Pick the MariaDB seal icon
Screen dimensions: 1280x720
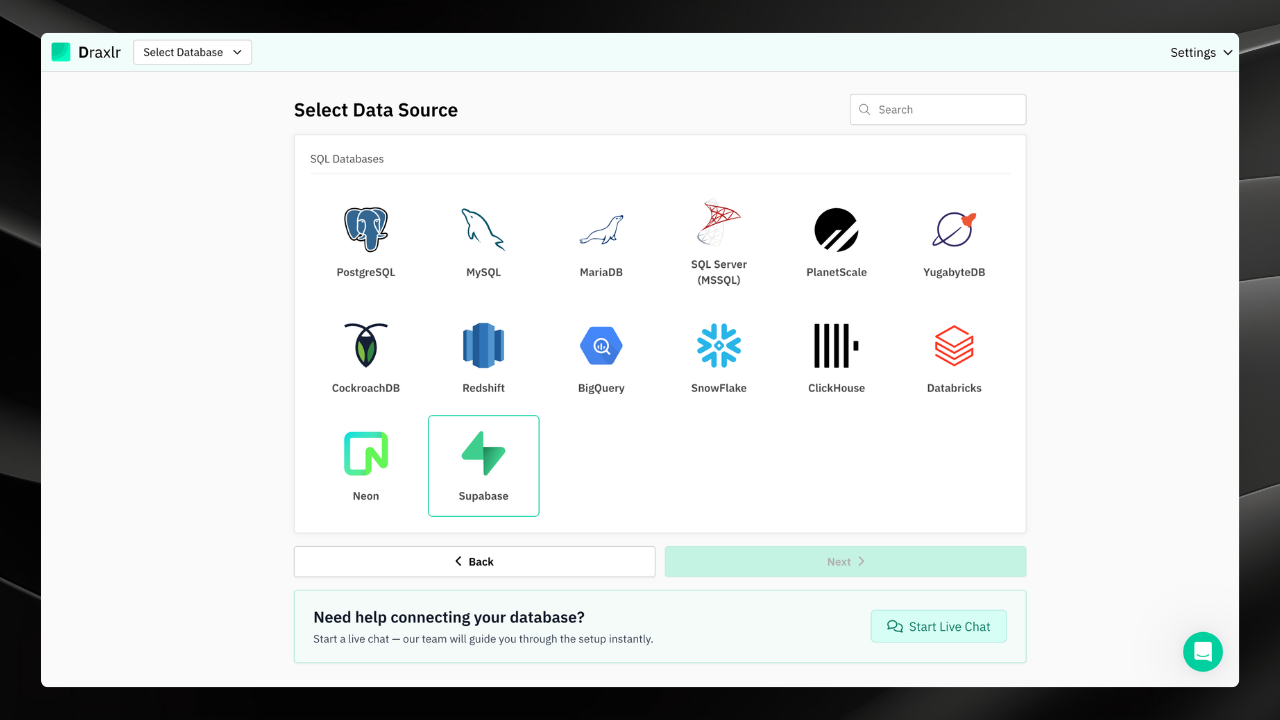[x=601, y=230]
